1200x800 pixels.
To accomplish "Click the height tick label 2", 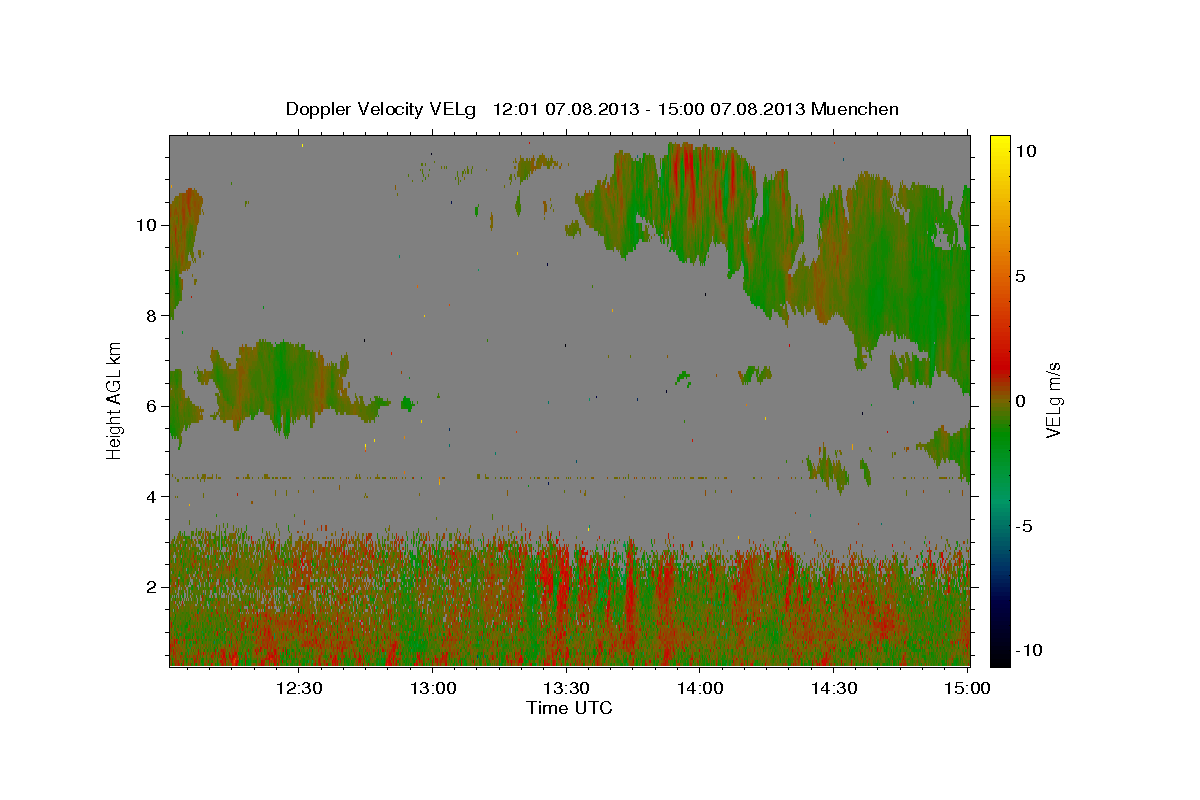I will coord(153,587).
